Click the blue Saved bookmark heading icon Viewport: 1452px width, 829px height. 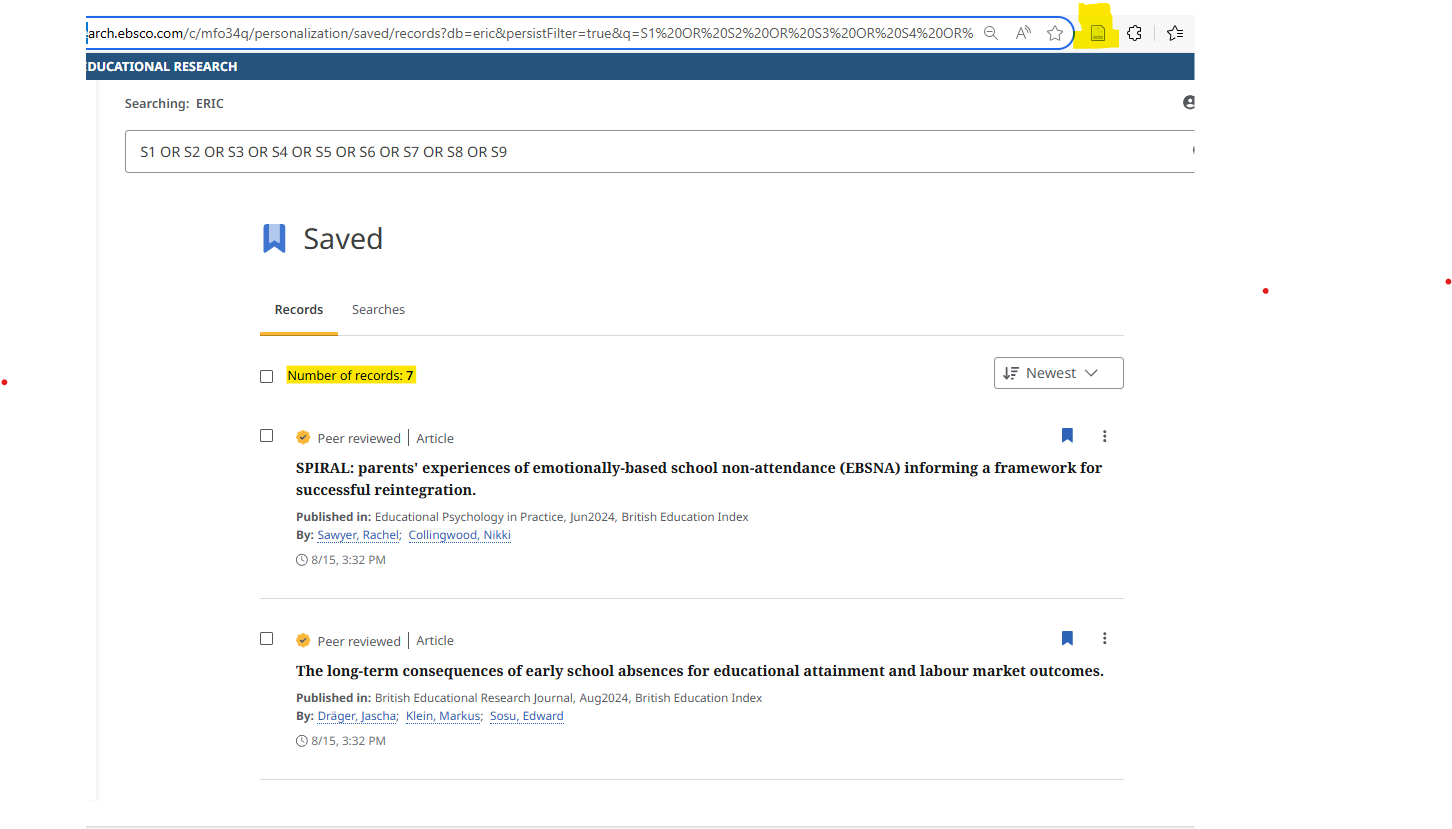274,238
